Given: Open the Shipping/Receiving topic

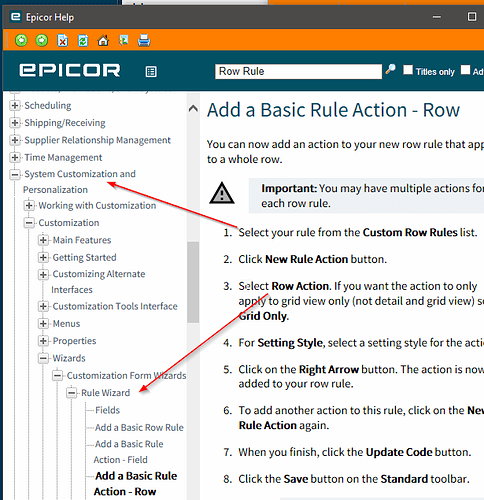Looking at the screenshot, I should [x=65, y=123].
